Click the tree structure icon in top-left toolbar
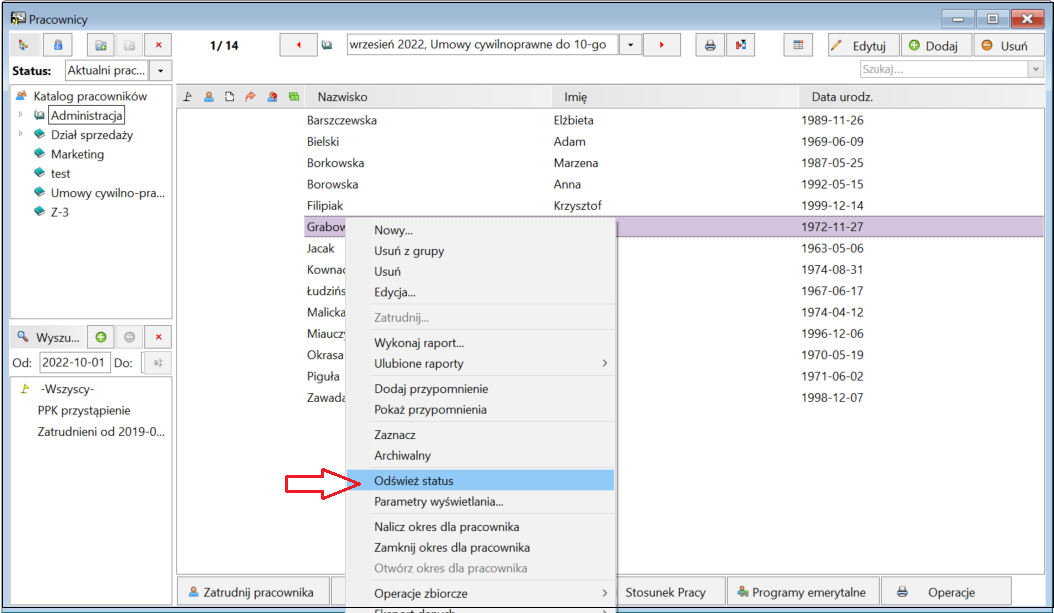This screenshot has height=613, width=1054. (24, 45)
